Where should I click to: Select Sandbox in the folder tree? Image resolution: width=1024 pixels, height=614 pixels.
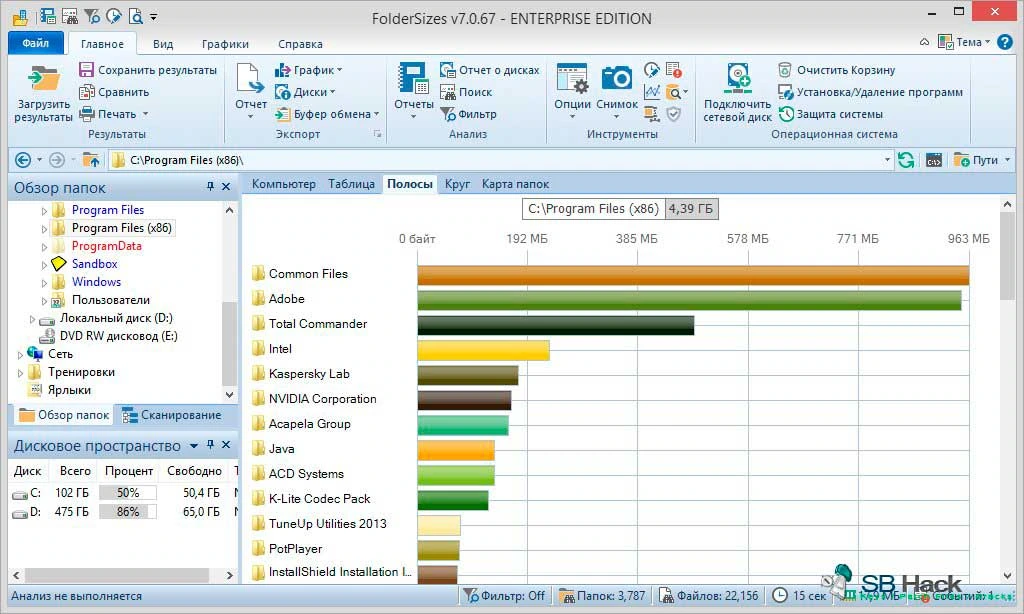pos(95,264)
